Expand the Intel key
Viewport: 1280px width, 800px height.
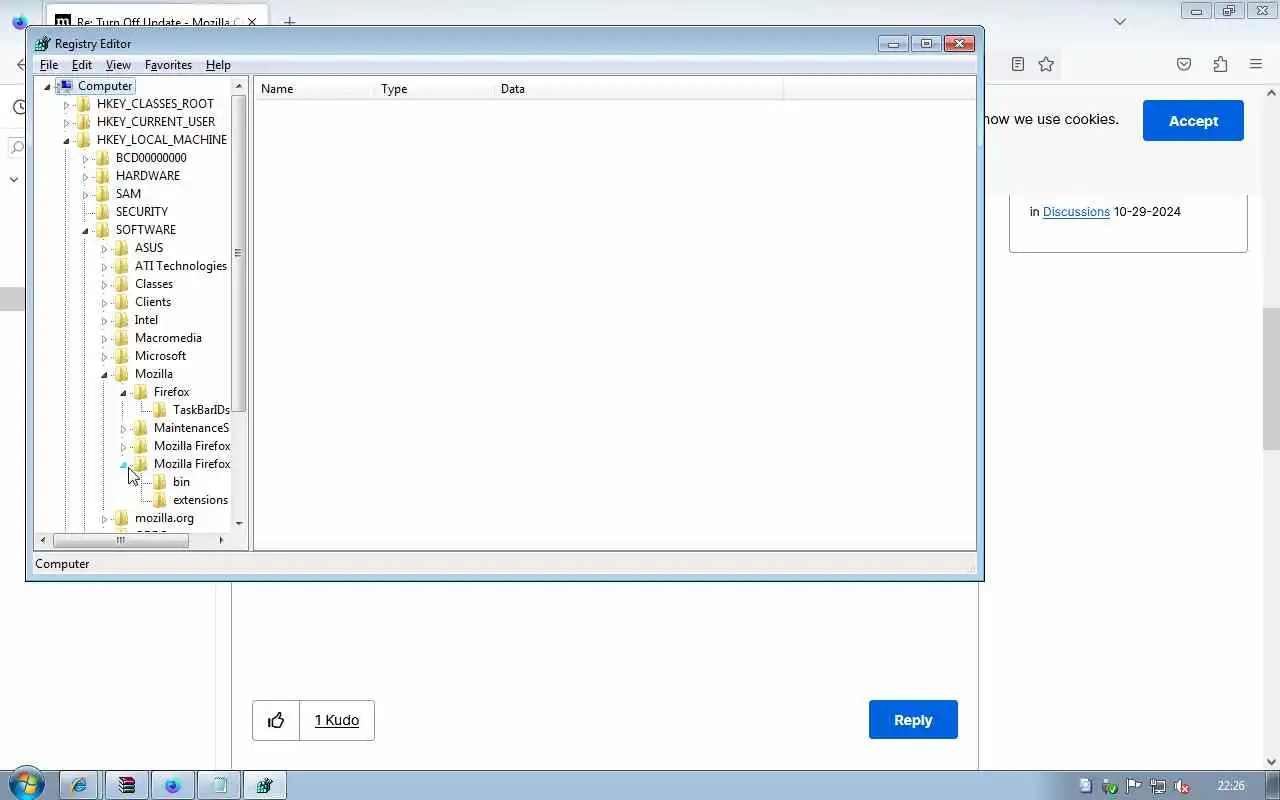105,320
